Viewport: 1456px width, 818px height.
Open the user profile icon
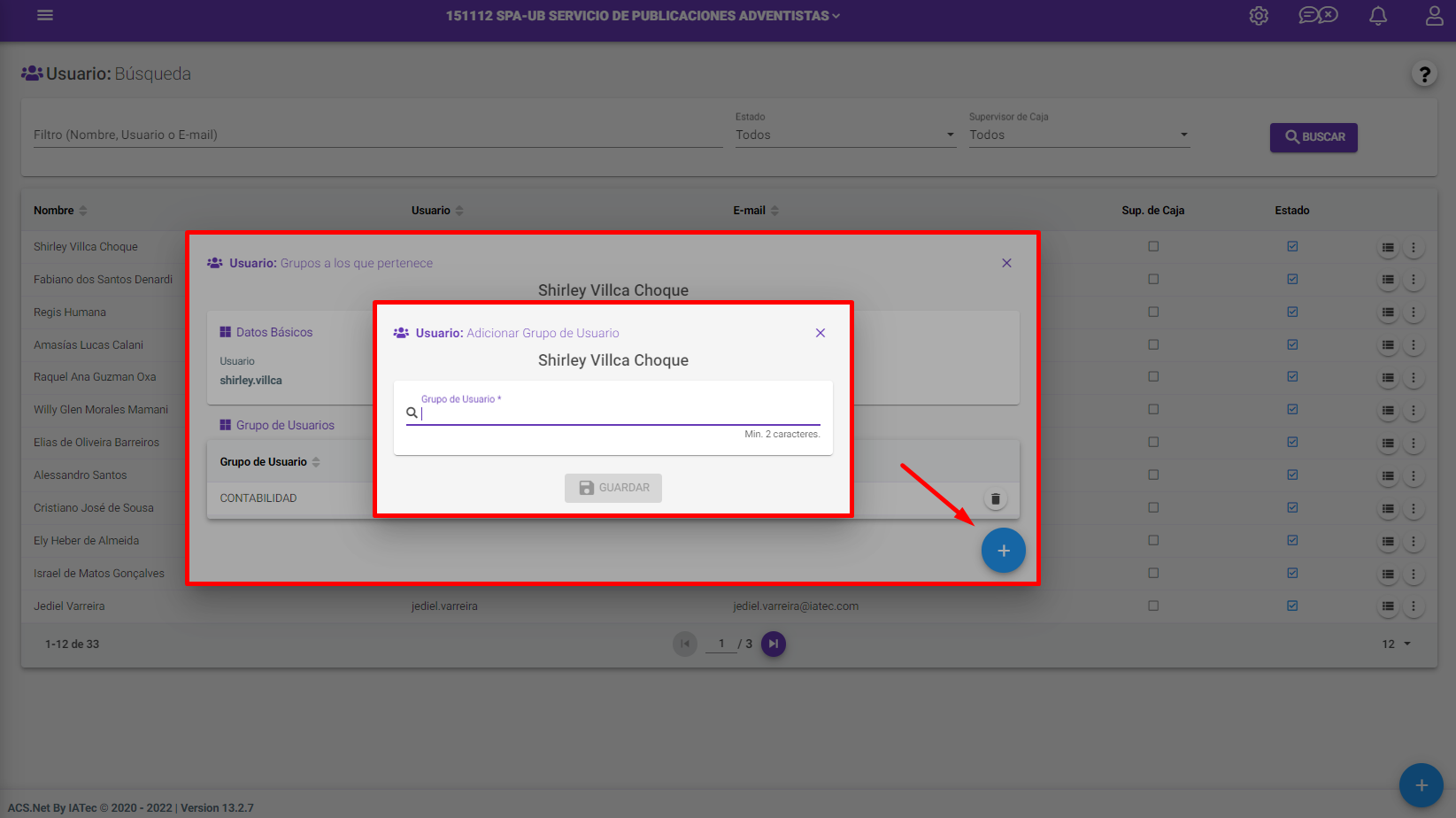[x=1435, y=16]
